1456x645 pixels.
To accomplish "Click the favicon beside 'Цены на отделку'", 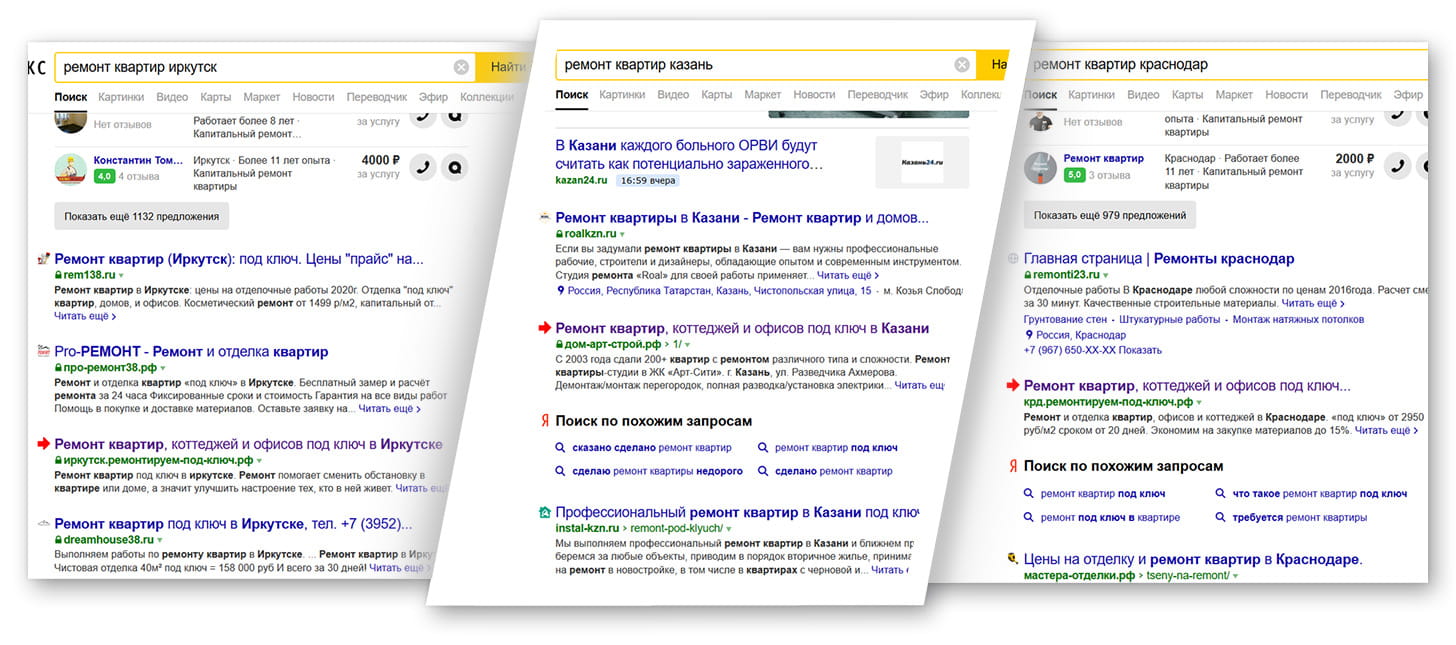I will click(x=1013, y=559).
